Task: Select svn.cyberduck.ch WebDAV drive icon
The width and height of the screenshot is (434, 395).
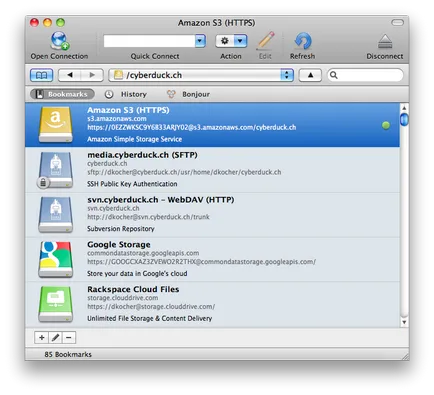Action: tap(56, 214)
